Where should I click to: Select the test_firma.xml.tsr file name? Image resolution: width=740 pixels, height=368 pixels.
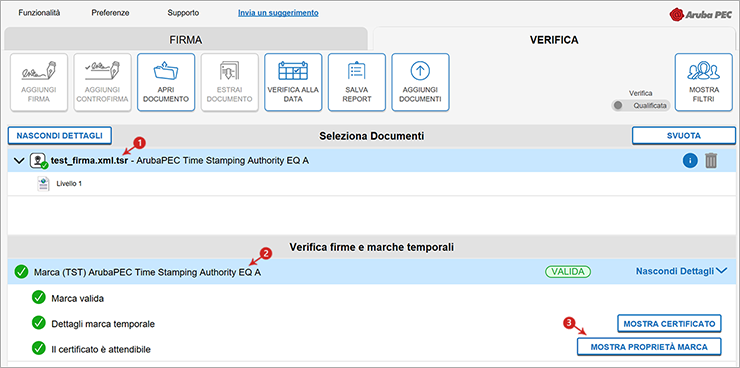click(x=89, y=161)
